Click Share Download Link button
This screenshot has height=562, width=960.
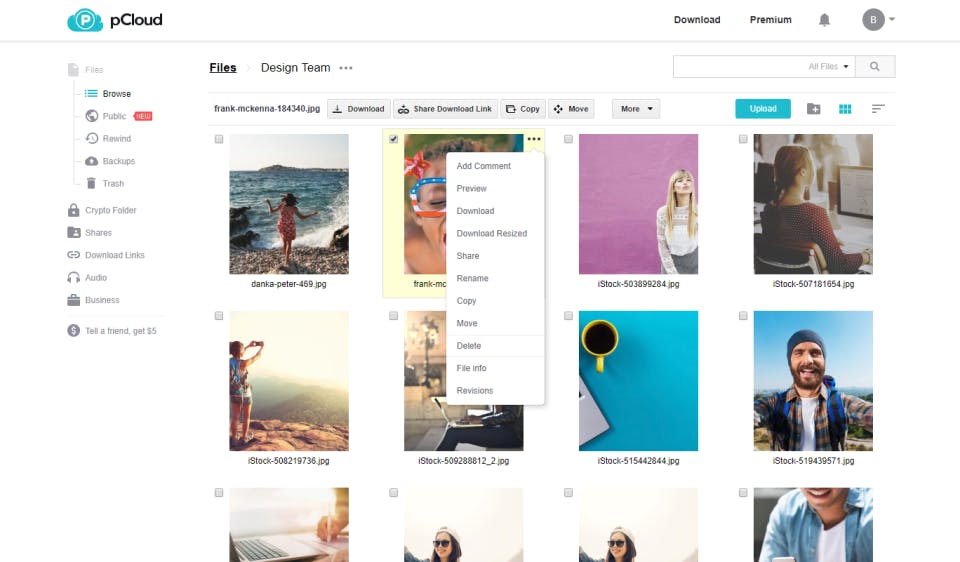(445, 109)
